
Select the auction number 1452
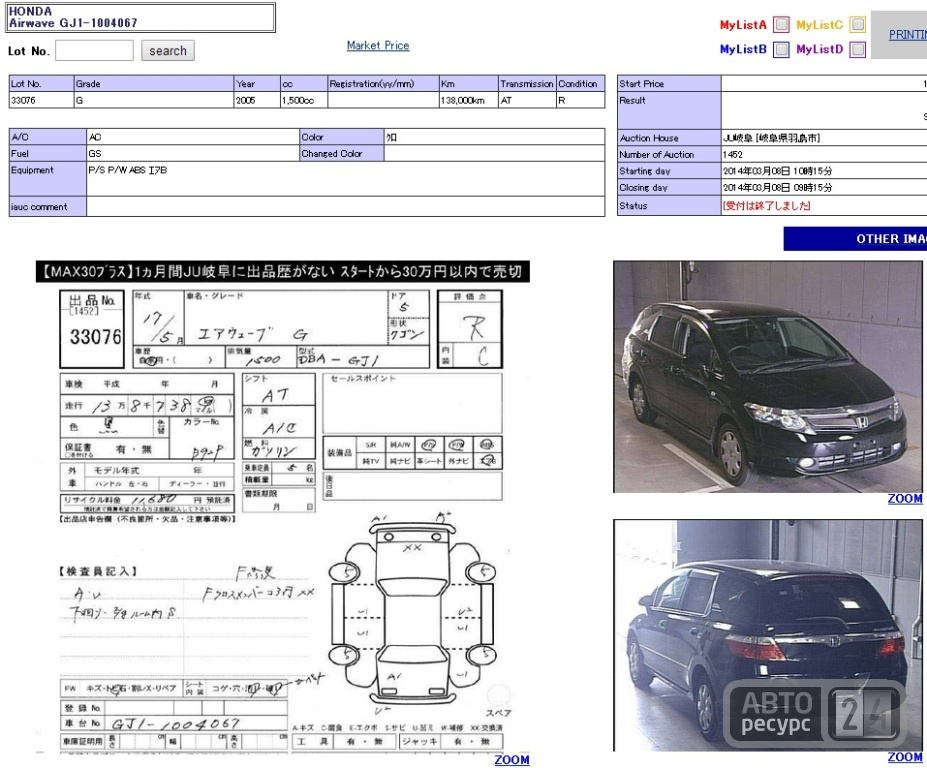point(732,154)
